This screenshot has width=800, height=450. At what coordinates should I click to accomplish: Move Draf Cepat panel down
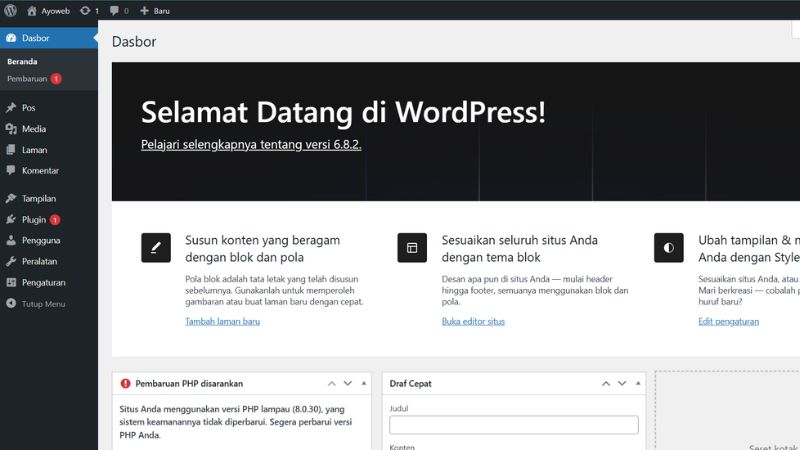(x=622, y=383)
